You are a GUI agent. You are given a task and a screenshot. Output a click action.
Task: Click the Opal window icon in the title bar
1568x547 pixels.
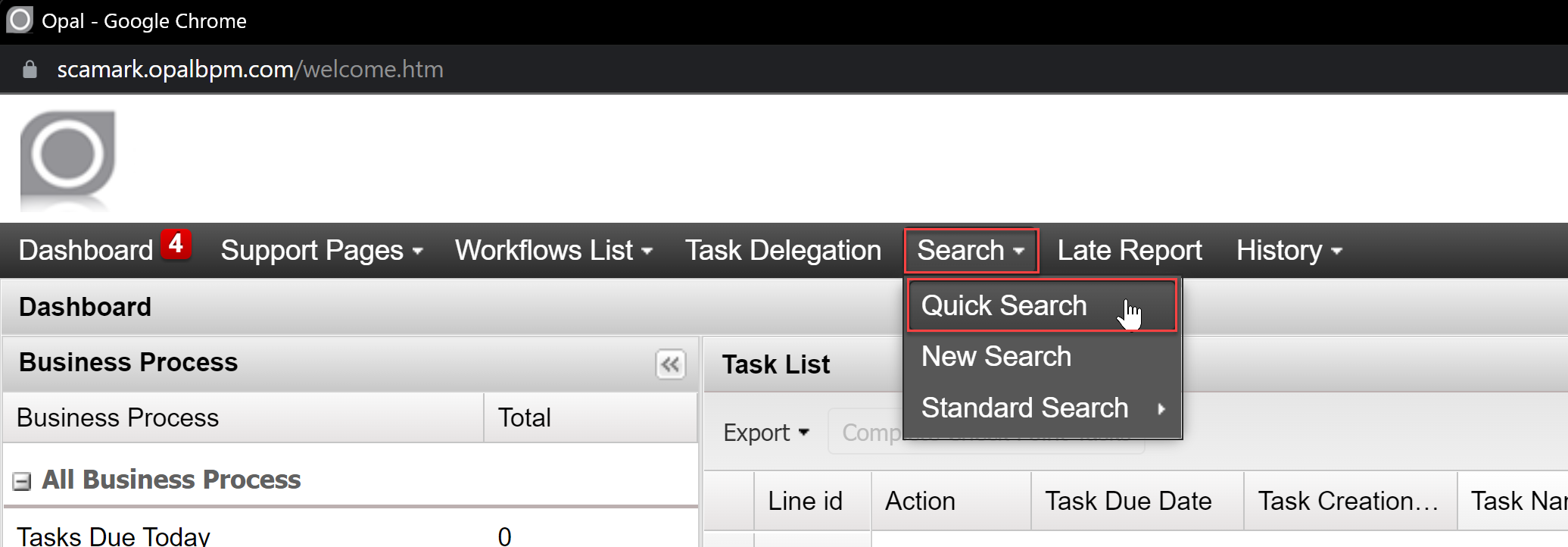click(x=20, y=20)
